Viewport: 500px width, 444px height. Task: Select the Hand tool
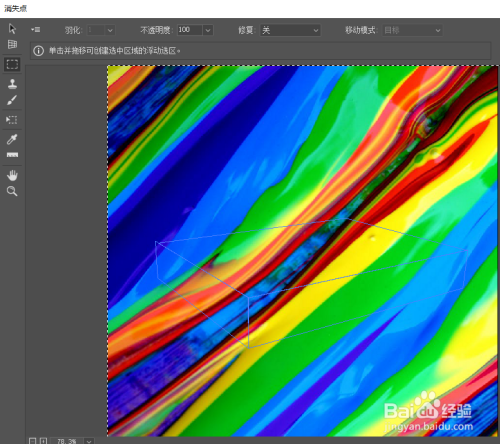(12, 175)
